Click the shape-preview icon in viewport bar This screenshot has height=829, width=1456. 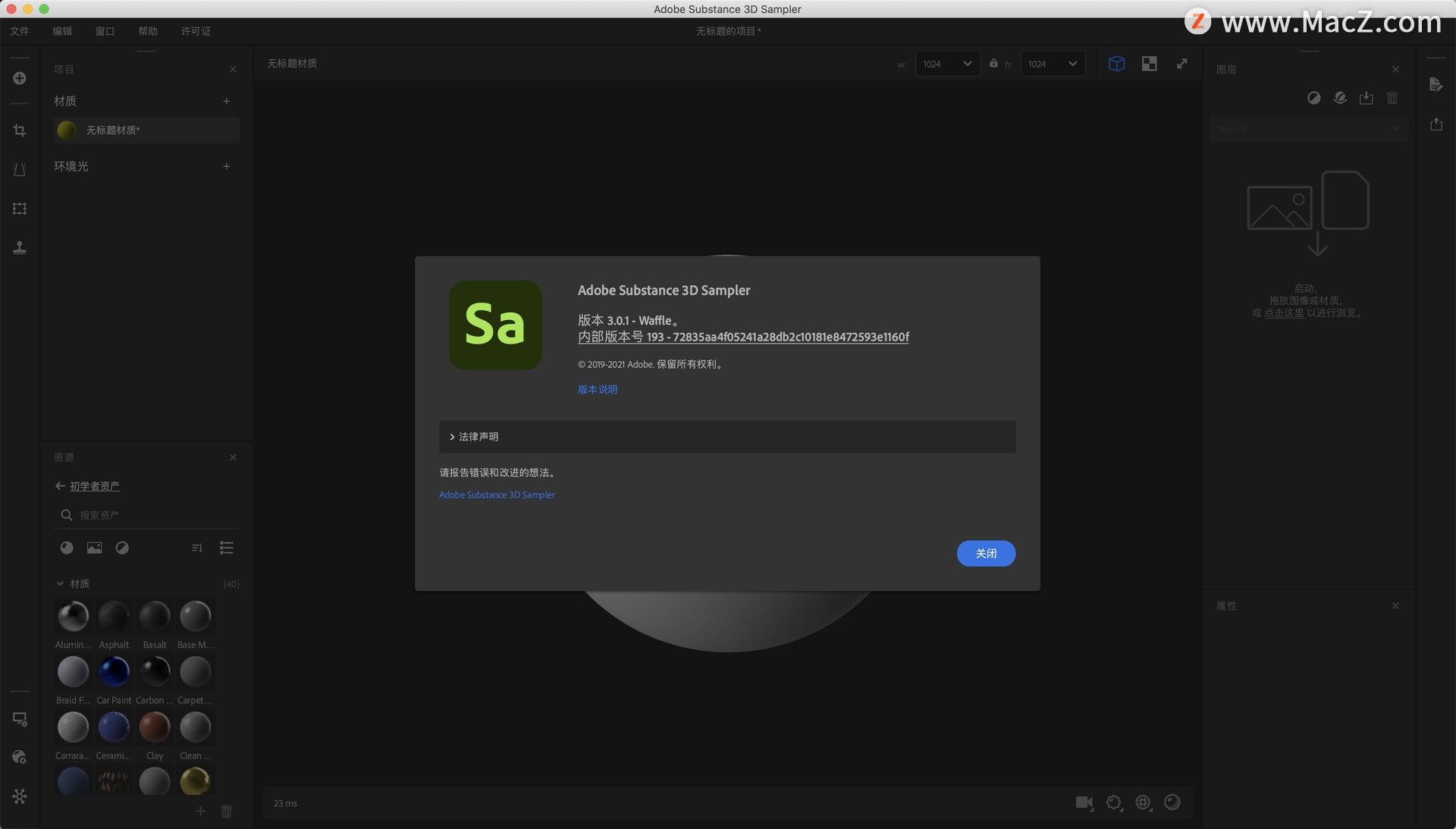coord(1114,802)
